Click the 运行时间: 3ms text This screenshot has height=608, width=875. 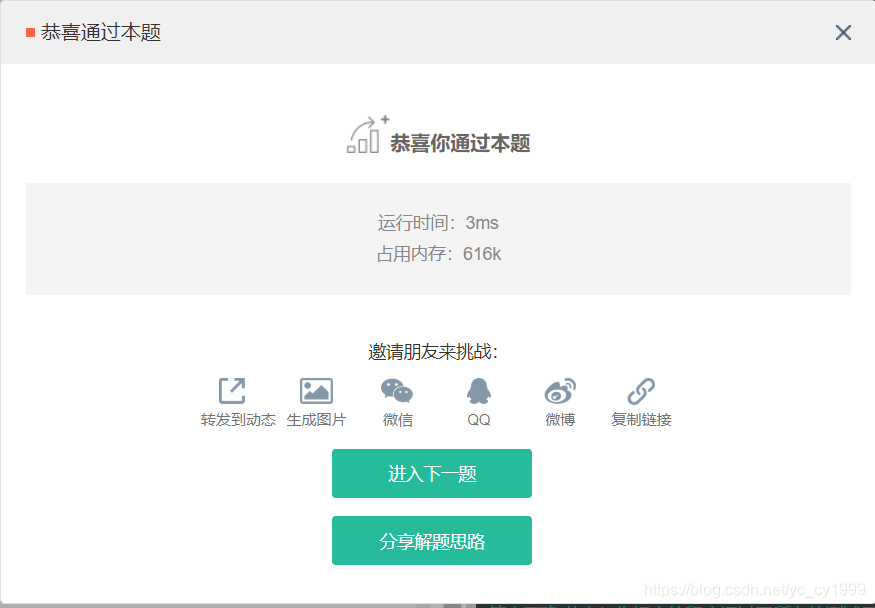pos(438,223)
